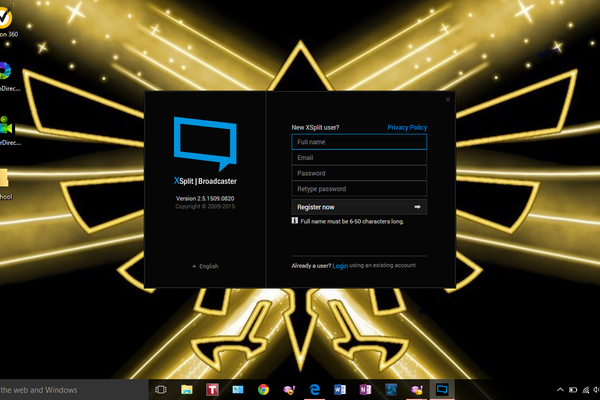600x400 pixels.
Task: Click into the Retype password field
Action: (359, 189)
